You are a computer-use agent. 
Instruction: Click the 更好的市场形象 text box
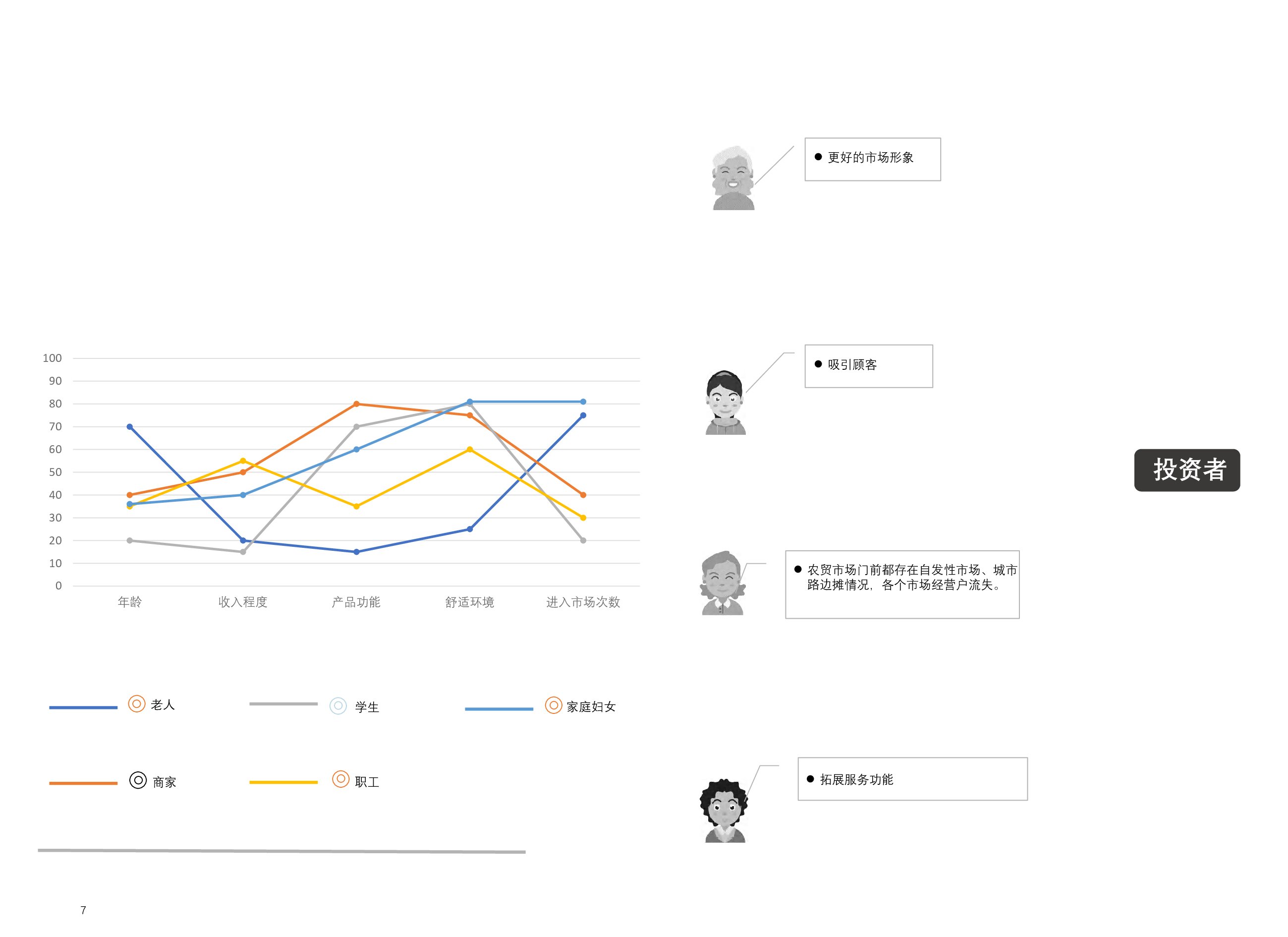tap(872, 159)
